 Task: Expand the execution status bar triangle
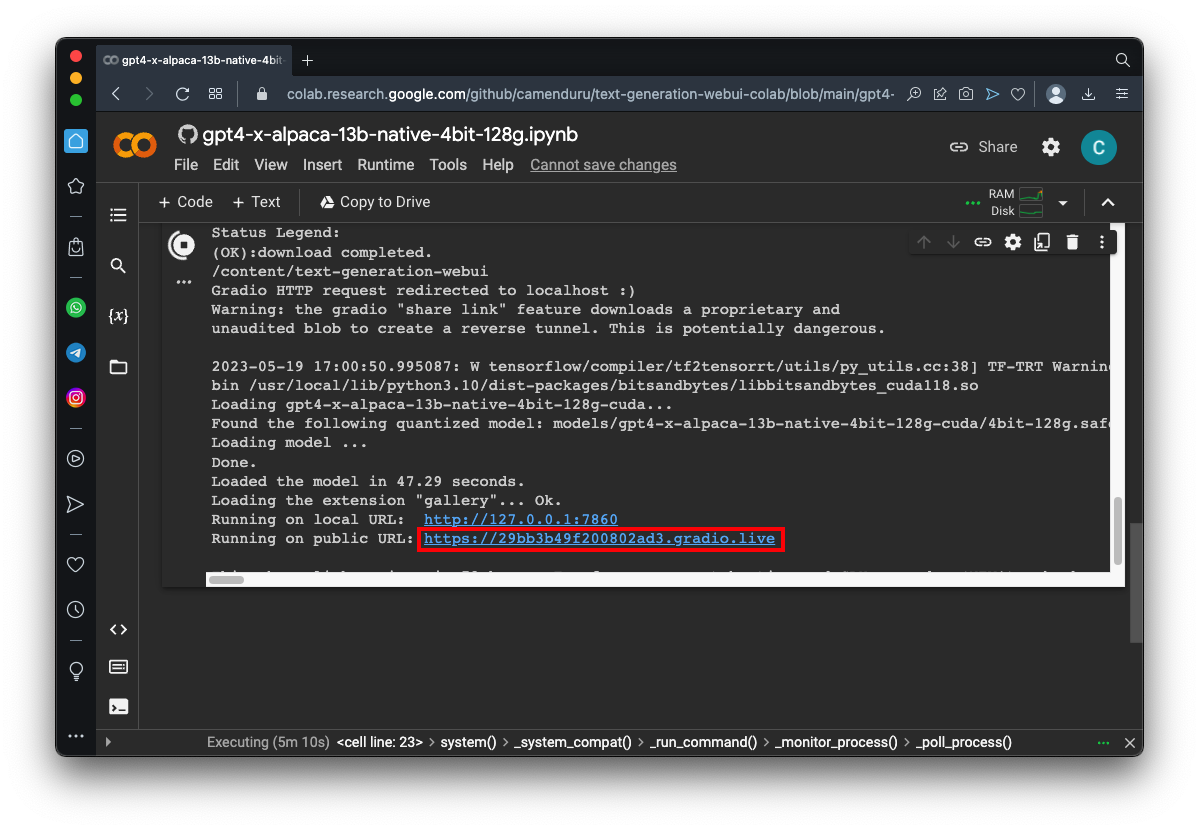(108, 742)
